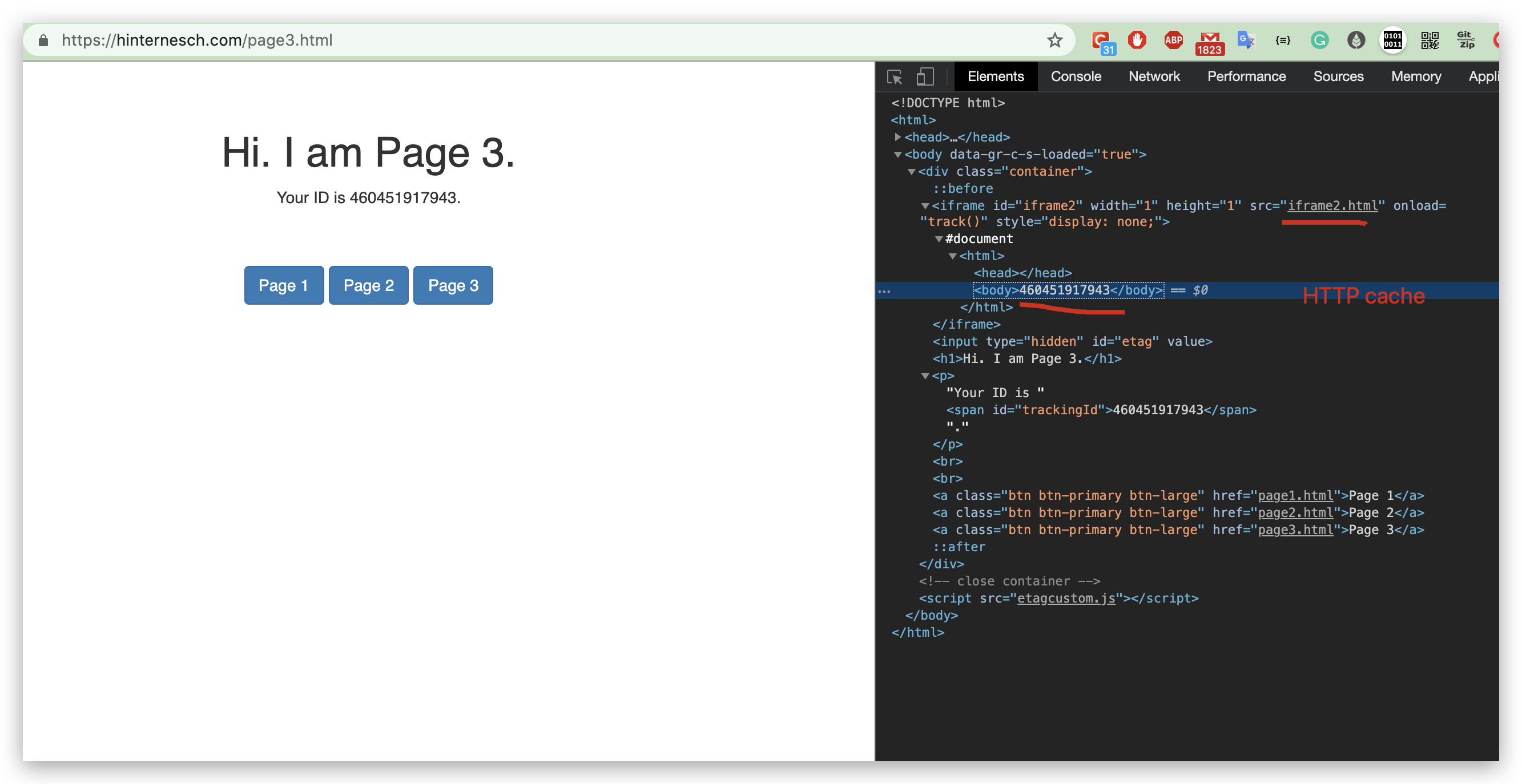Open the dark leaf-shaped extension icon
Viewport: 1522px width, 784px height.
click(1356, 40)
